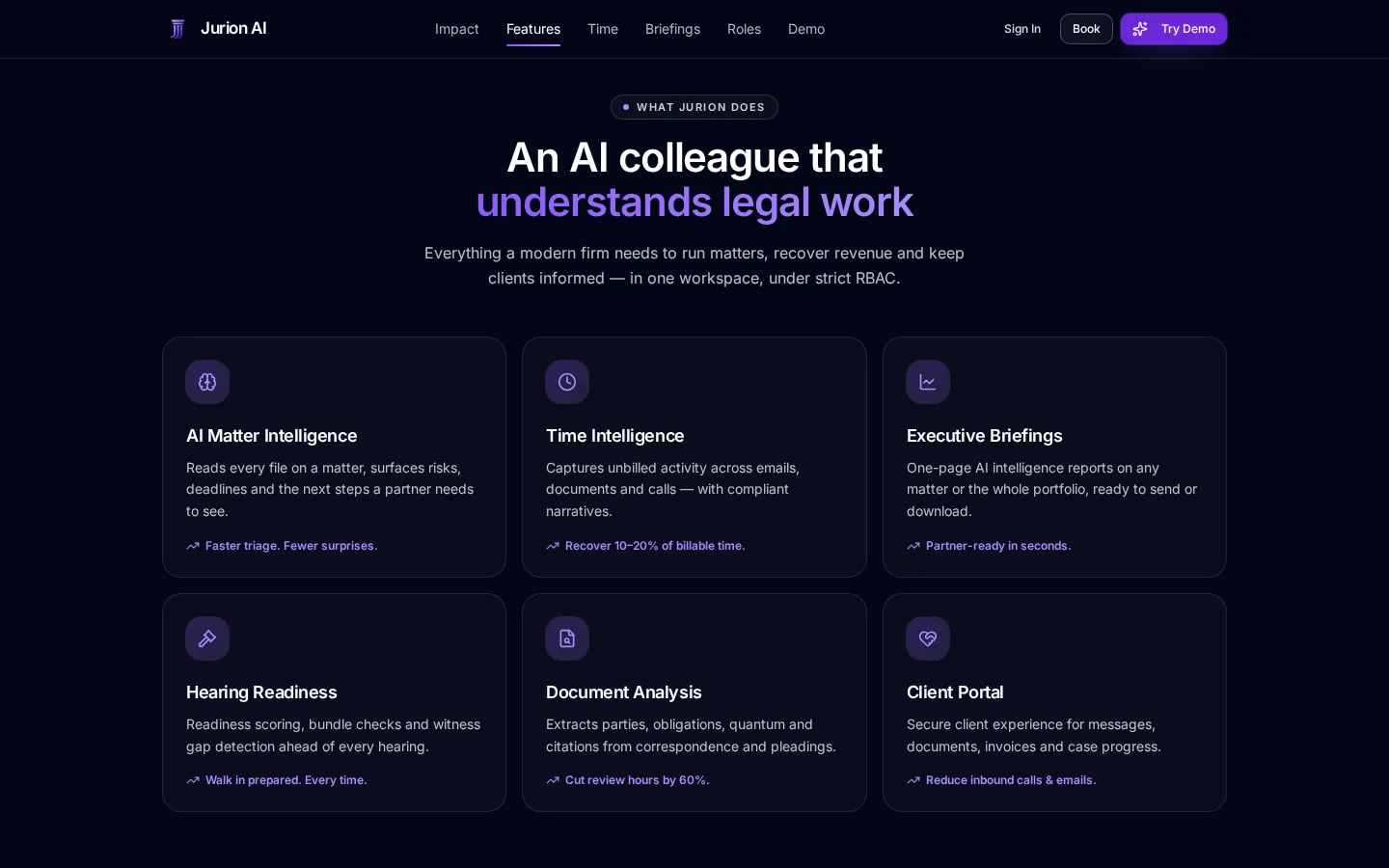Click the brain icon for AI Matter Intelligence
1389x868 pixels.
tap(207, 382)
